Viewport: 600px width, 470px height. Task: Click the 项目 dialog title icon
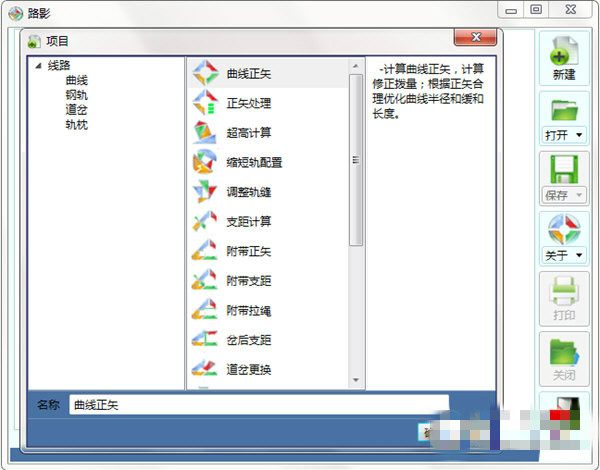click(34, 41)
